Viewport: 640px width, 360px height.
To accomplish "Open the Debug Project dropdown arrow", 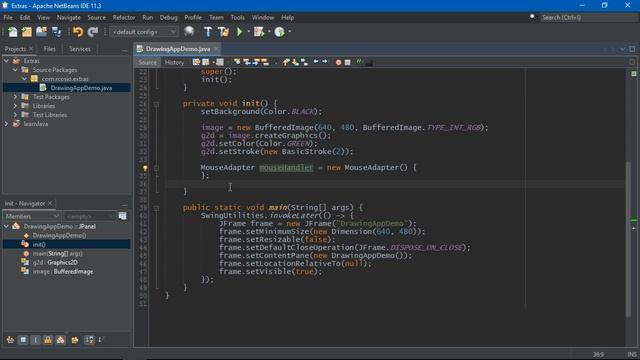I will pos(269,32).
